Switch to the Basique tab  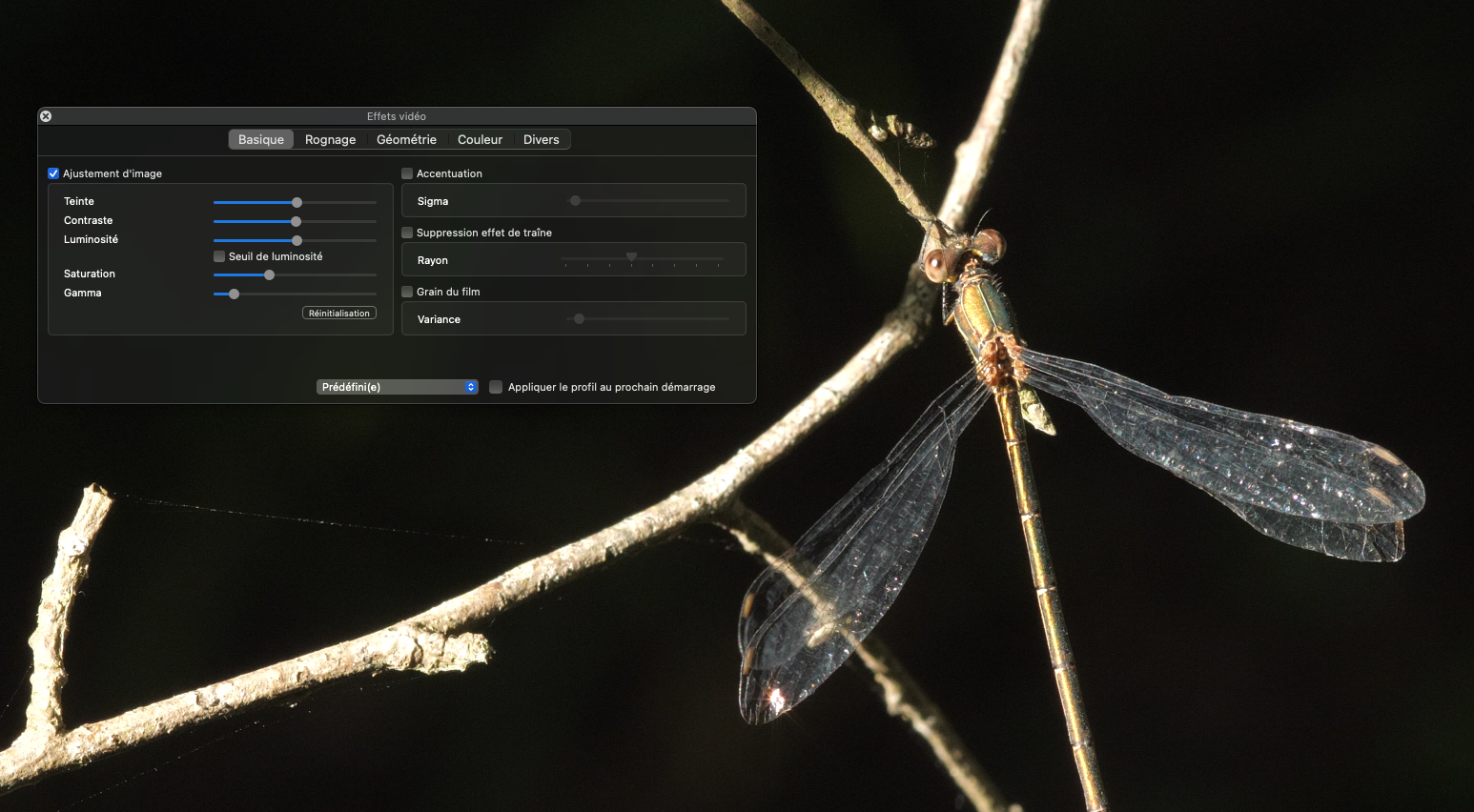(x=261, y=139)
